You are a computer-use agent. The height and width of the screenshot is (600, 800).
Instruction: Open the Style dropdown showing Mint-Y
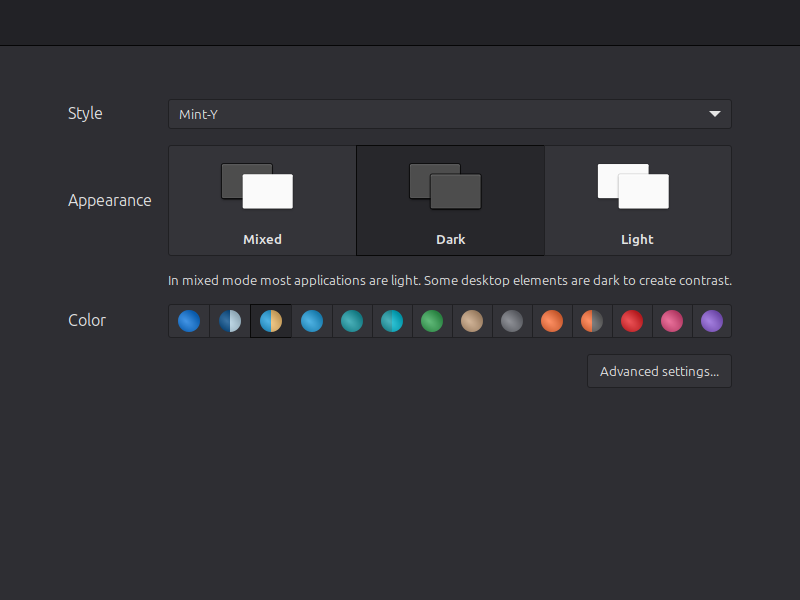(449, 114)
